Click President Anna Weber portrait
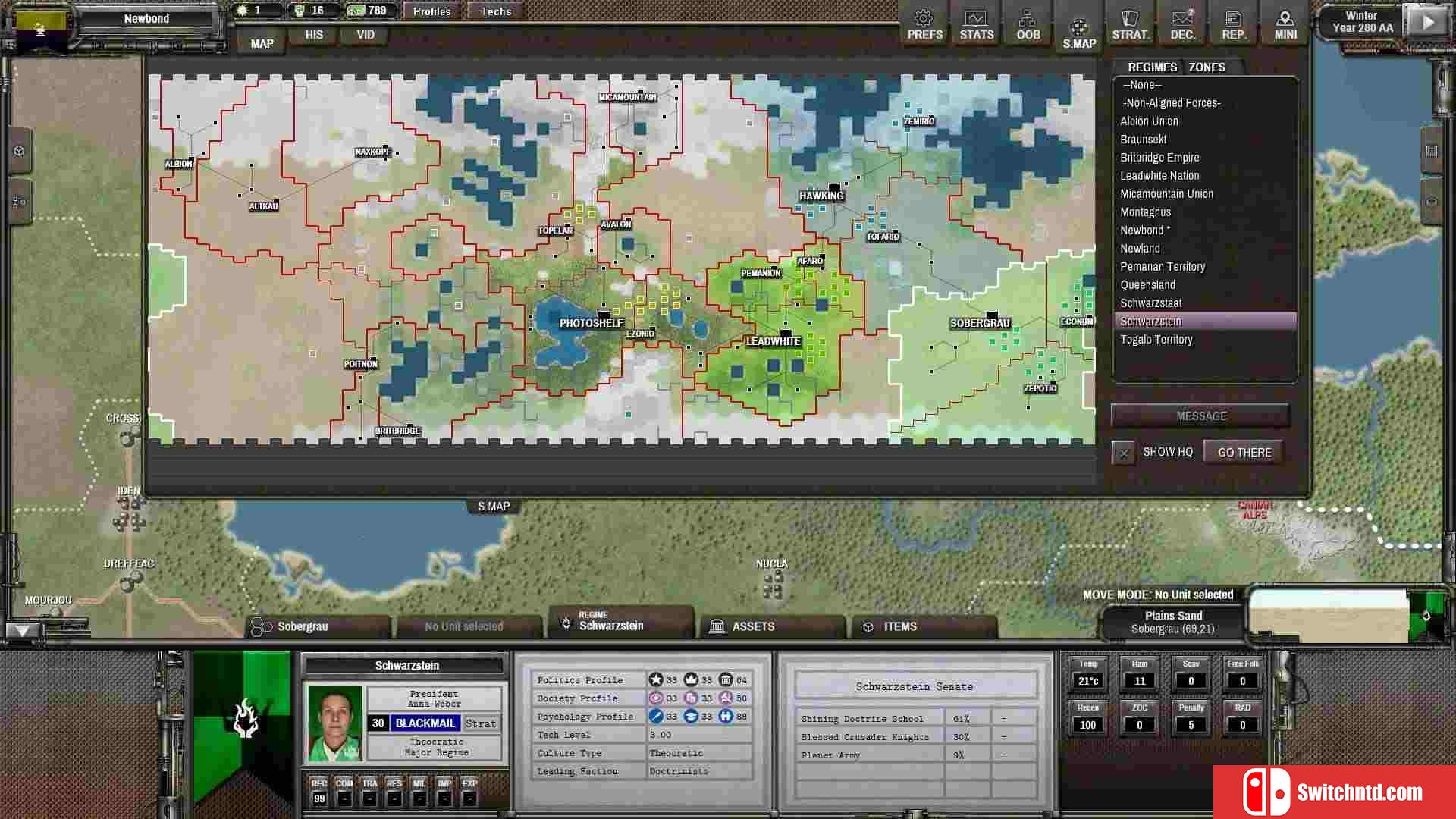Image resolution: width=1456 pixels, height=819 pixels. point(334,723)
